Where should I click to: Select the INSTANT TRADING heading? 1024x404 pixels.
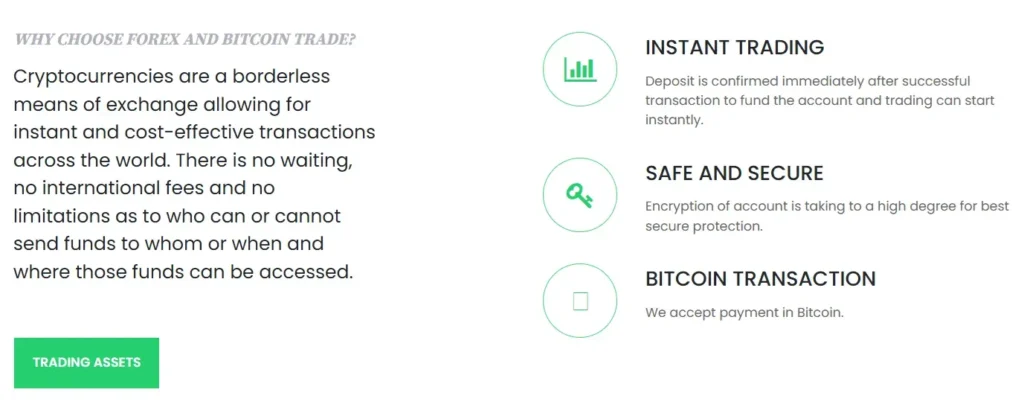click(734, 47)
